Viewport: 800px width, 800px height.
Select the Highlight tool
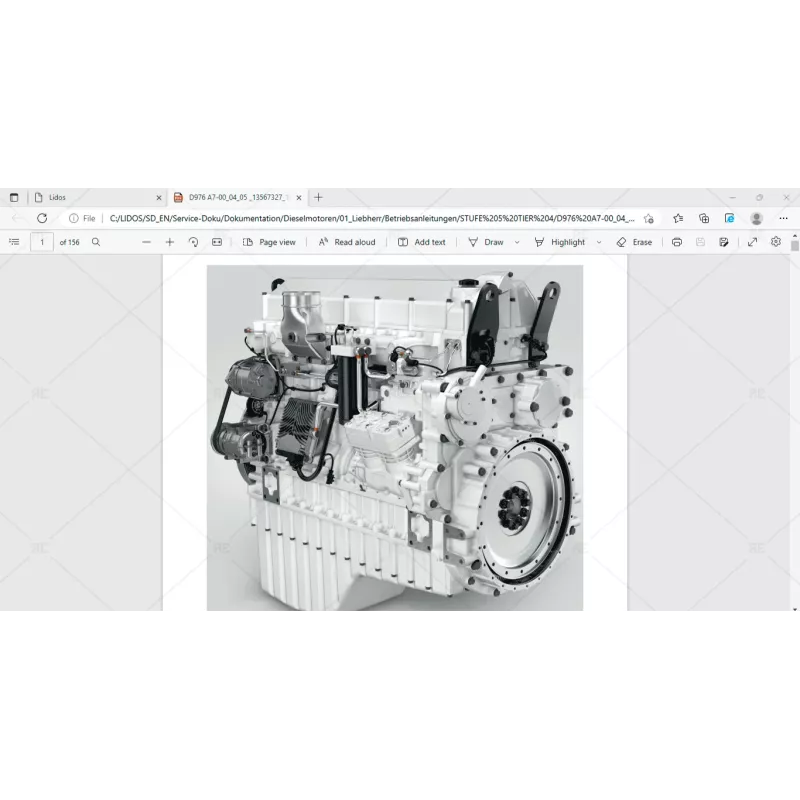[562, 241]
